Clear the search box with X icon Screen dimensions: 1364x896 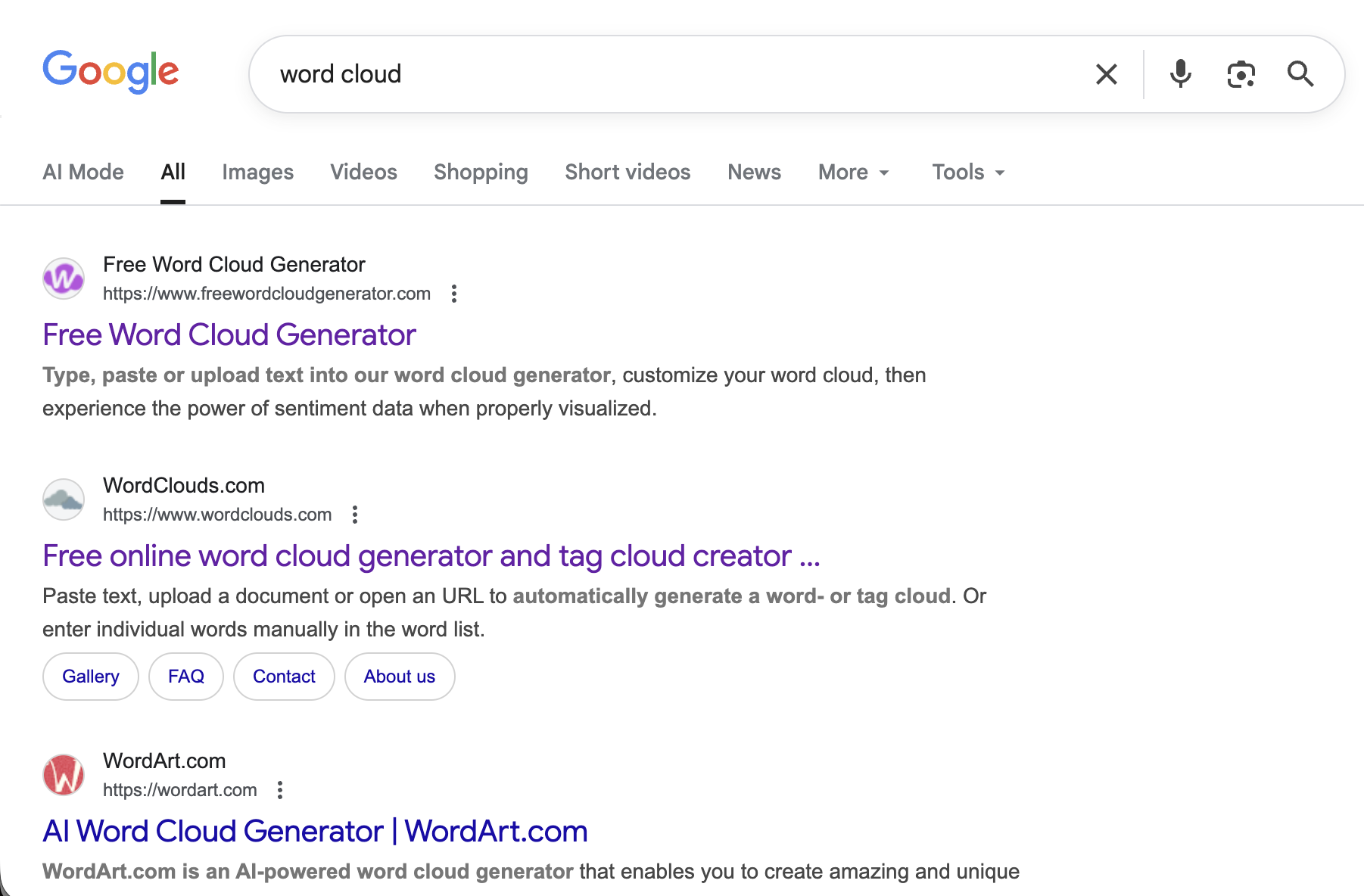pyautogui.click(x=1106, y=74)
